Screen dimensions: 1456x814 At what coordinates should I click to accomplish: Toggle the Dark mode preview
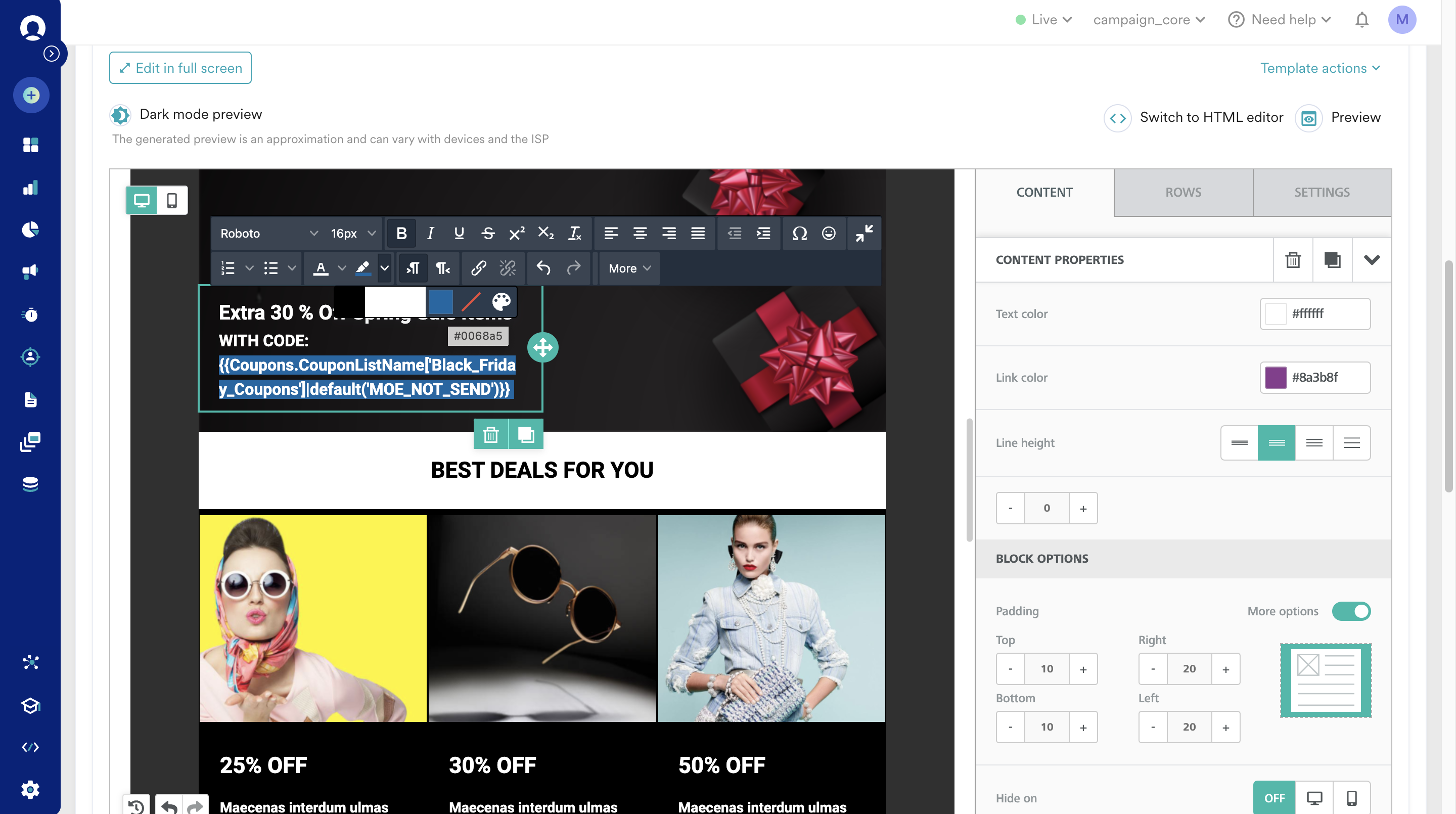[x=120, y=115]
